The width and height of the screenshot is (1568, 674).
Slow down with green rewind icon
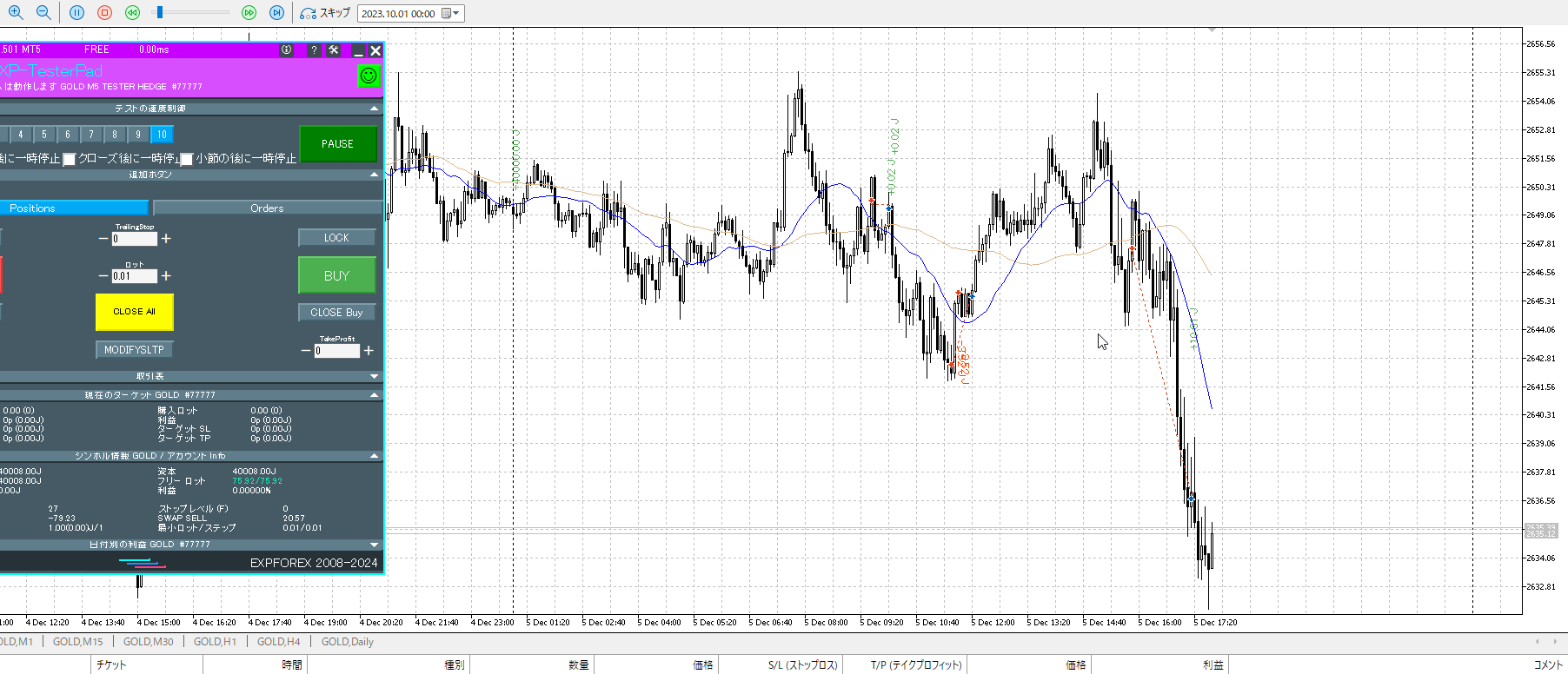click(x=132, y=13)
